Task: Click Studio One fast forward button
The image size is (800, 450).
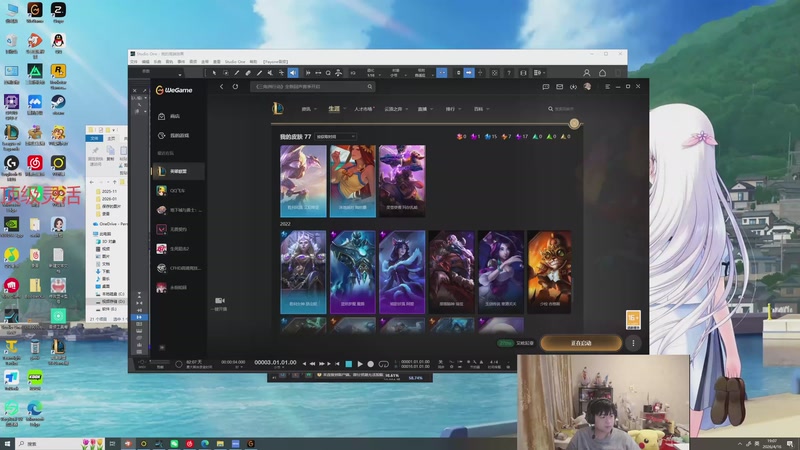Action: 321,364
